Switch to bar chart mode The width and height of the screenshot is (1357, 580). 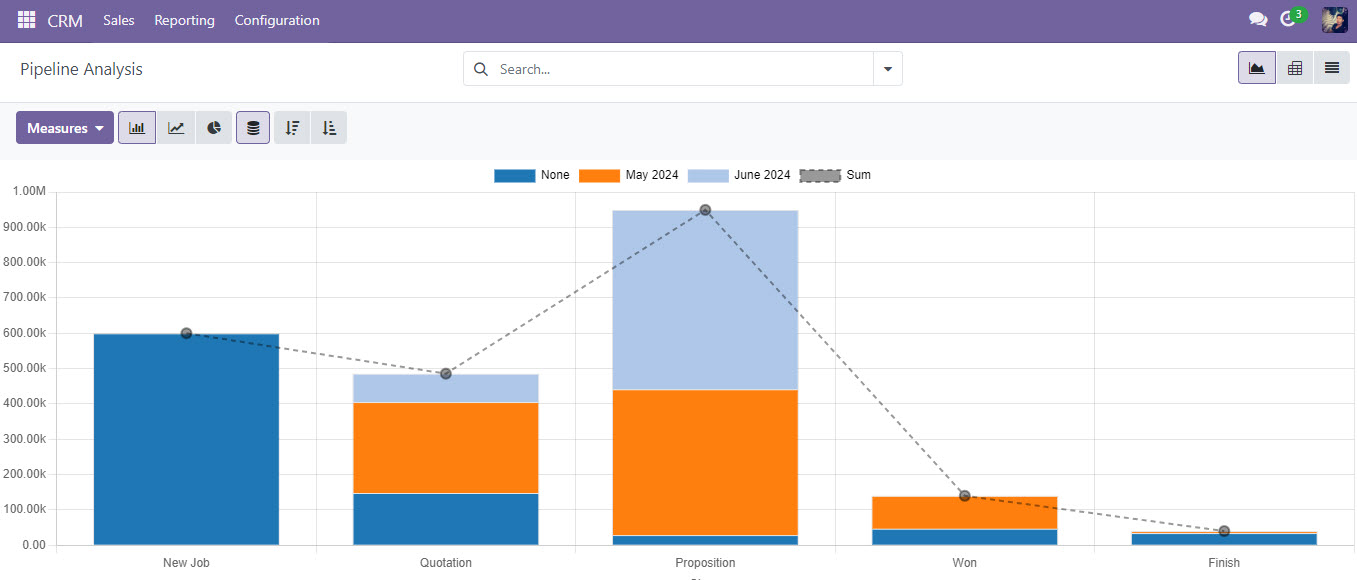pos(137,128)
